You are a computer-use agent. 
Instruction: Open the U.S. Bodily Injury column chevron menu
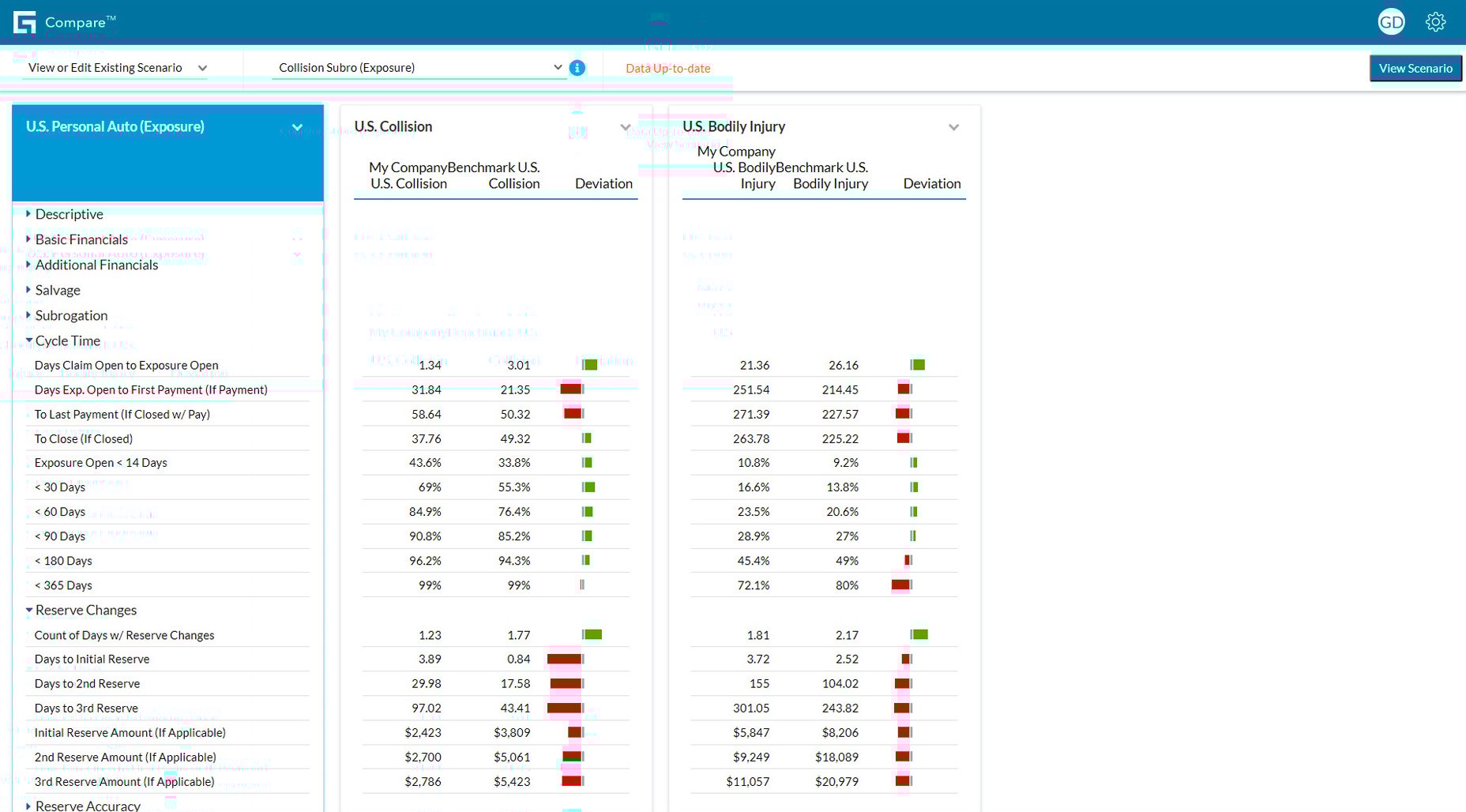pyautogui.click(x=953, y=126)
